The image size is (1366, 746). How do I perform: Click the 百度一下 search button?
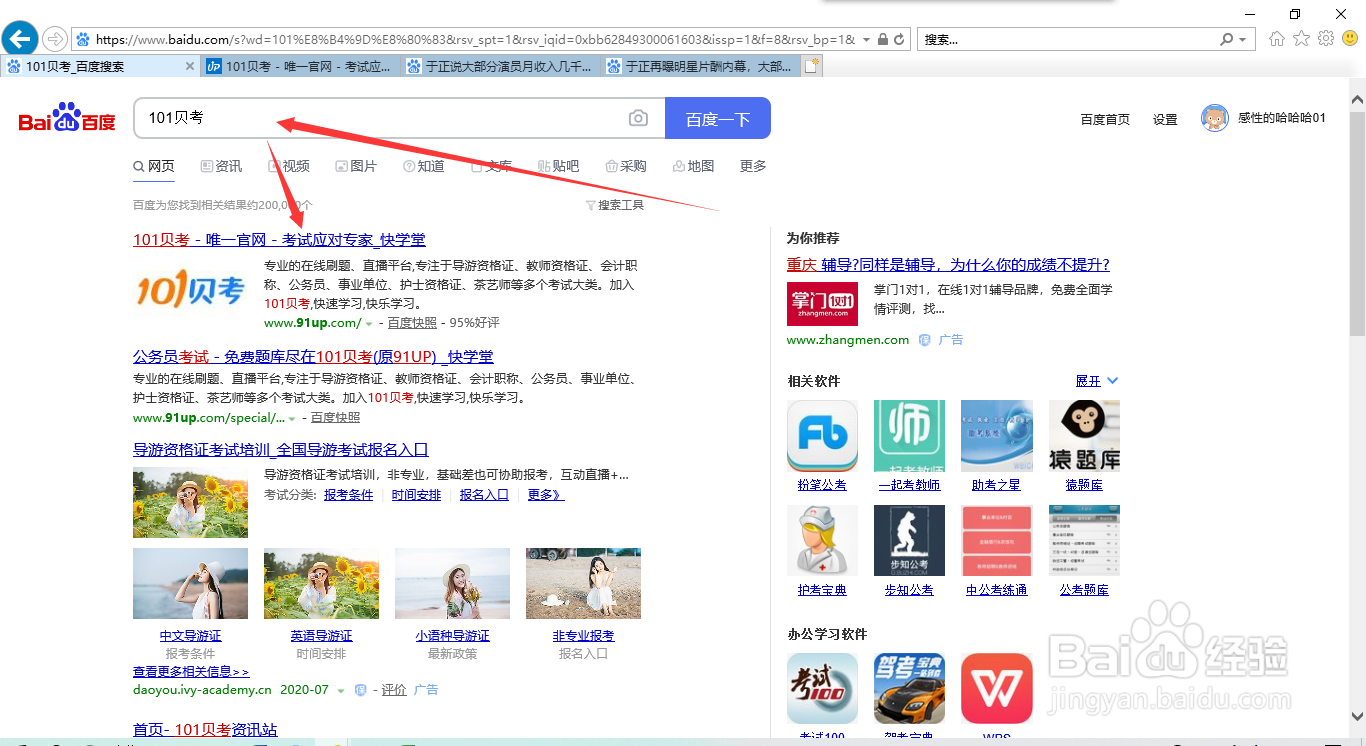click(x=718, y=118)
